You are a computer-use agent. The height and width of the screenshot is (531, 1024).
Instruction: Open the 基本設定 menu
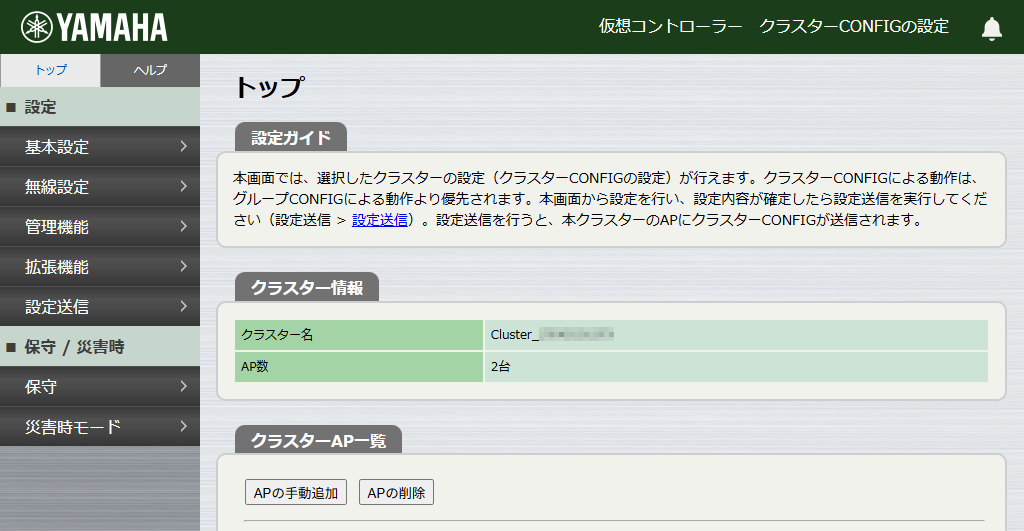coord(100,146)
